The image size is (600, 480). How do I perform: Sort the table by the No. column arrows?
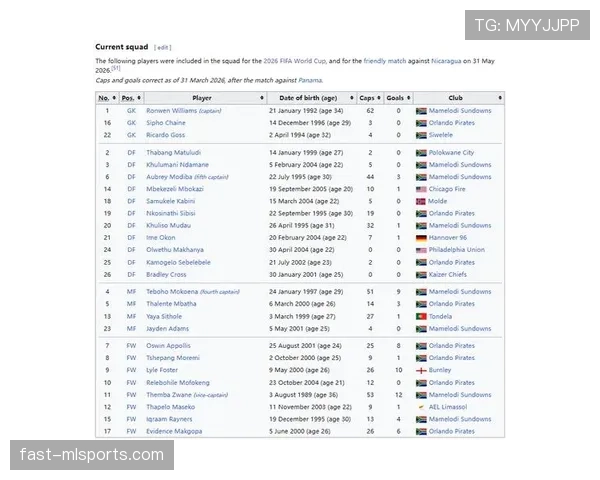114,98
